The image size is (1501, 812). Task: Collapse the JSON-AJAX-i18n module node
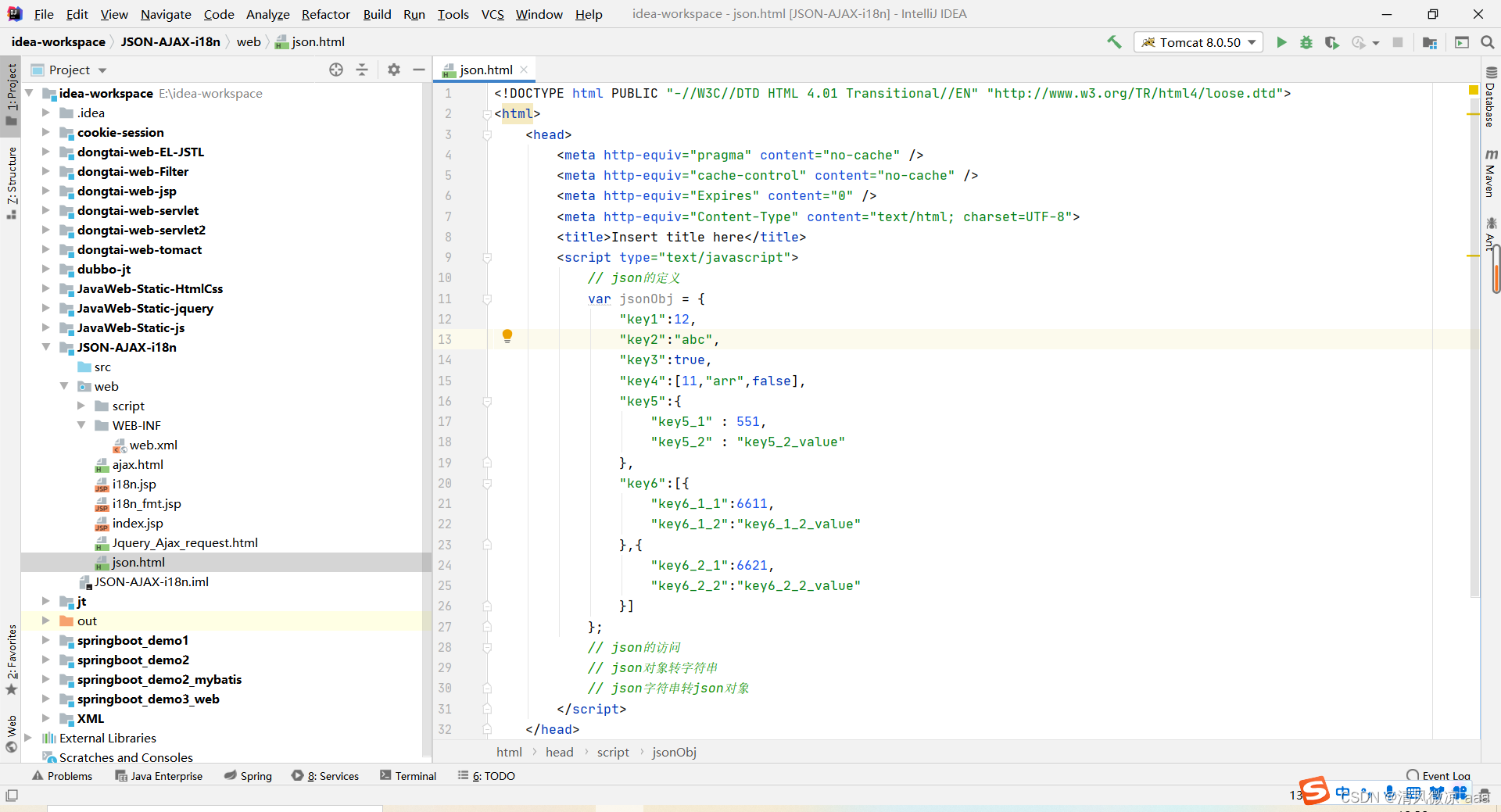coord(46,347)
